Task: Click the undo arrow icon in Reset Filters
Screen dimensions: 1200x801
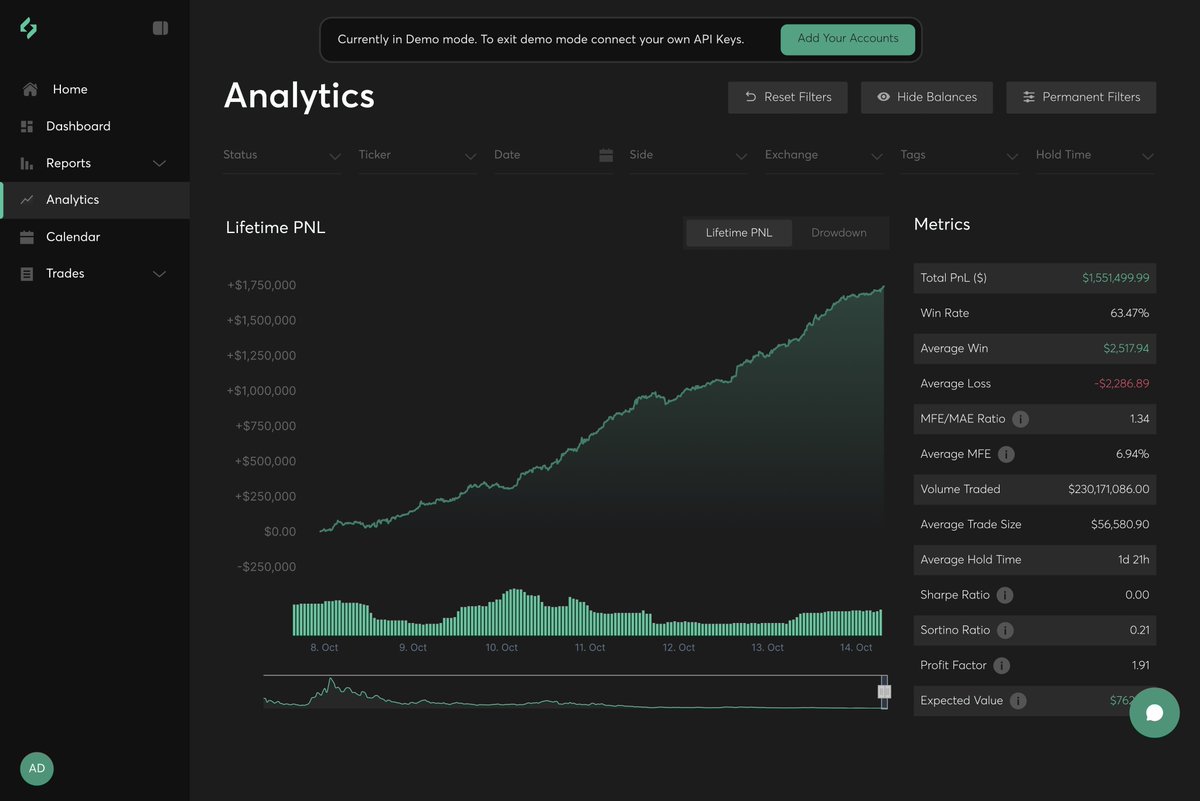Action: tap(750, 97)
